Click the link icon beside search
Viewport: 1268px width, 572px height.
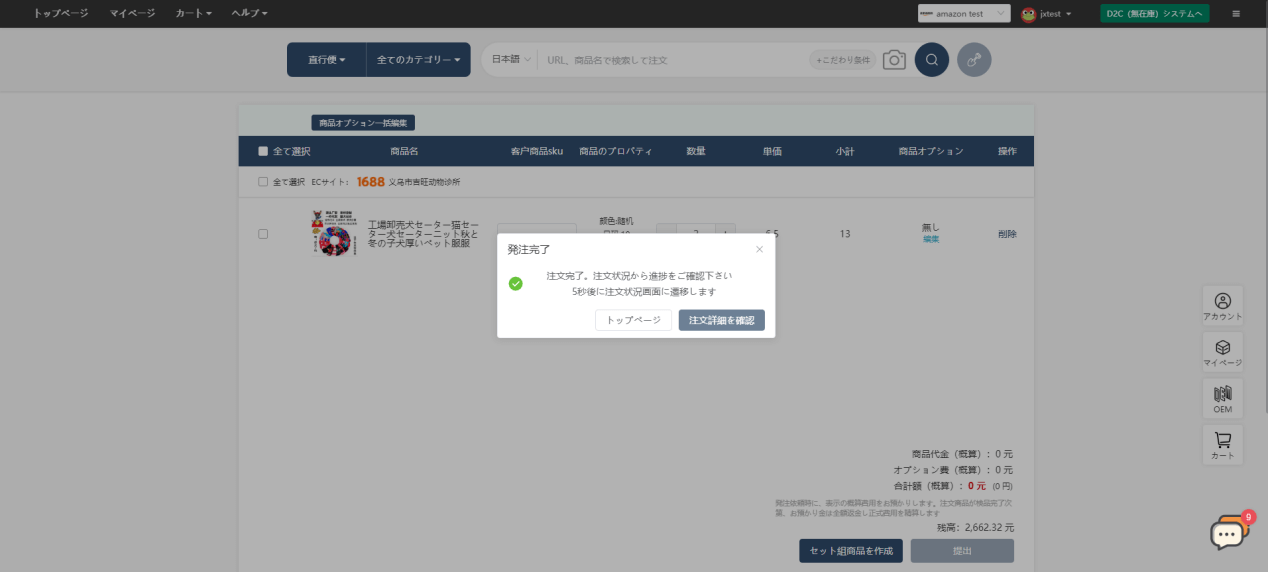(x=974, y=60)
